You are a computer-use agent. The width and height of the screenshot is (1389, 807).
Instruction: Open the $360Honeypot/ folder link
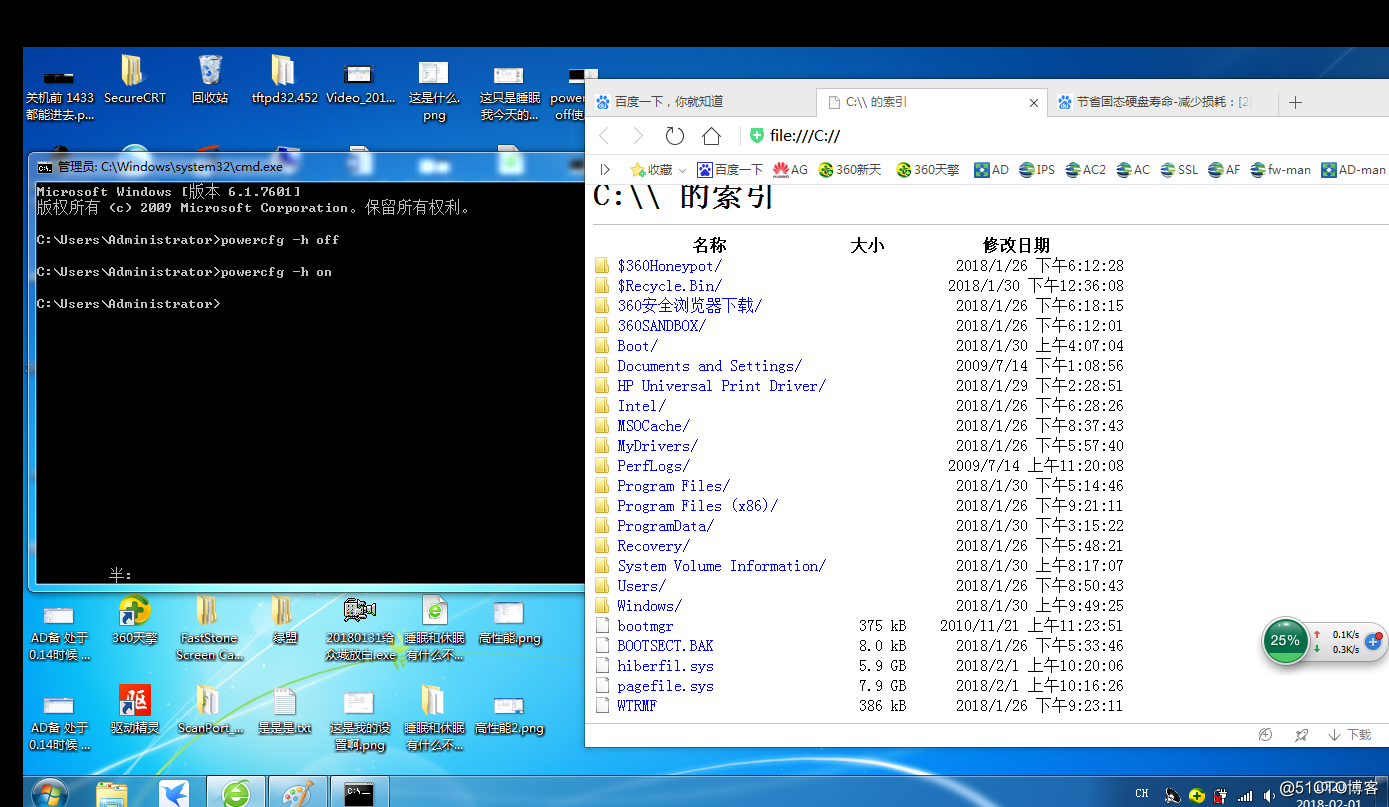669,266
